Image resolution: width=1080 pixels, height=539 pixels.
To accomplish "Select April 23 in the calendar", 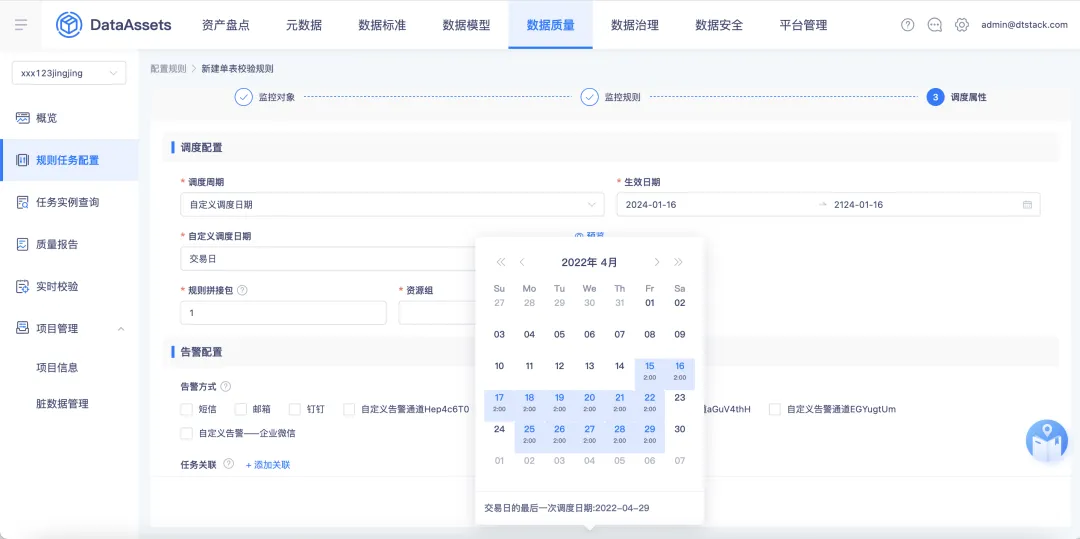I will pyautogui.click(x=679, y=397).
